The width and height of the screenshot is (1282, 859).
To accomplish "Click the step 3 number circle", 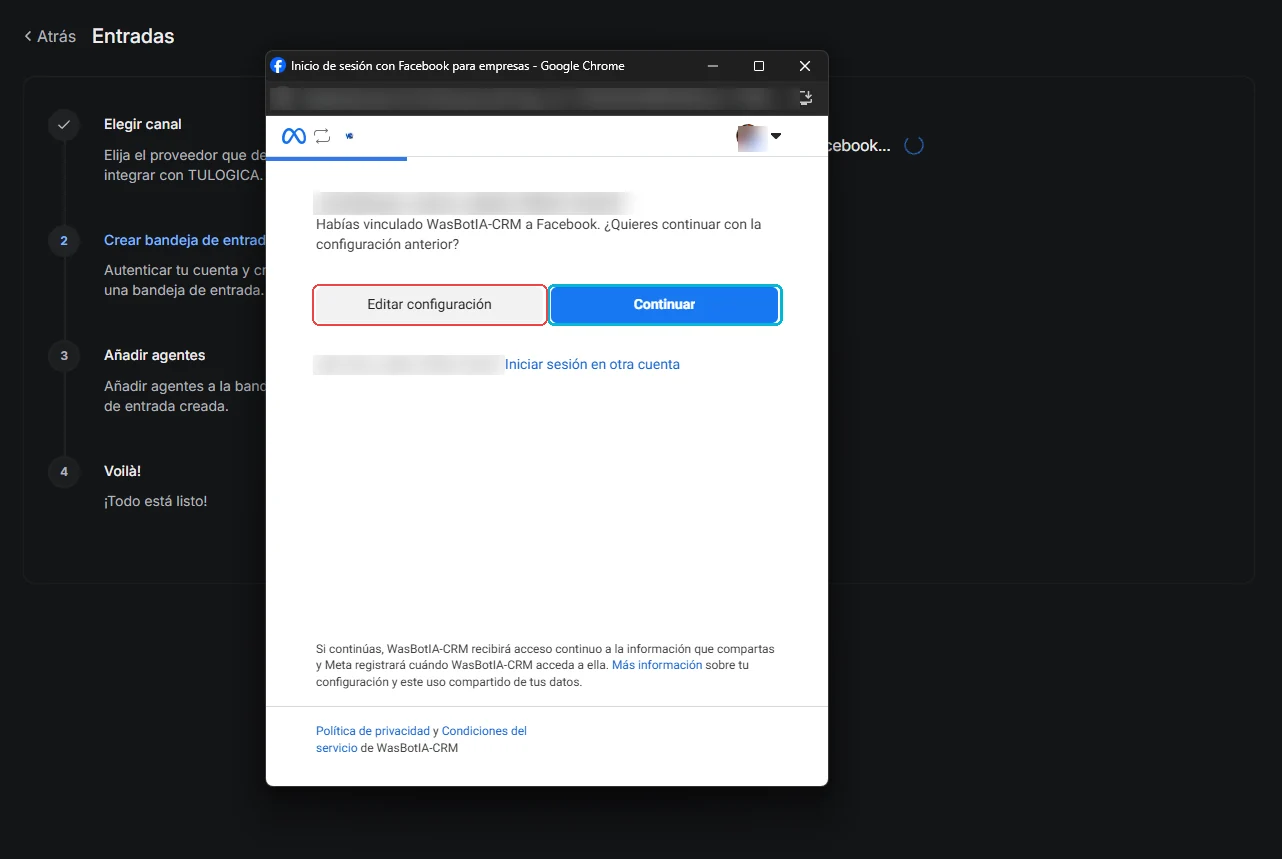I will click(x=64, y=356).
